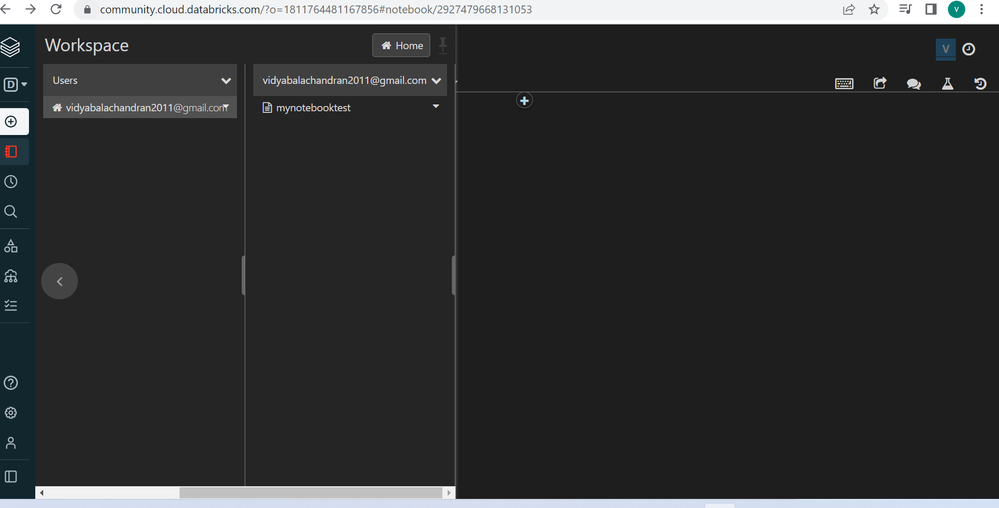Open the revision history icon
This screenshot has height=508, width=999.
(980, 84)
